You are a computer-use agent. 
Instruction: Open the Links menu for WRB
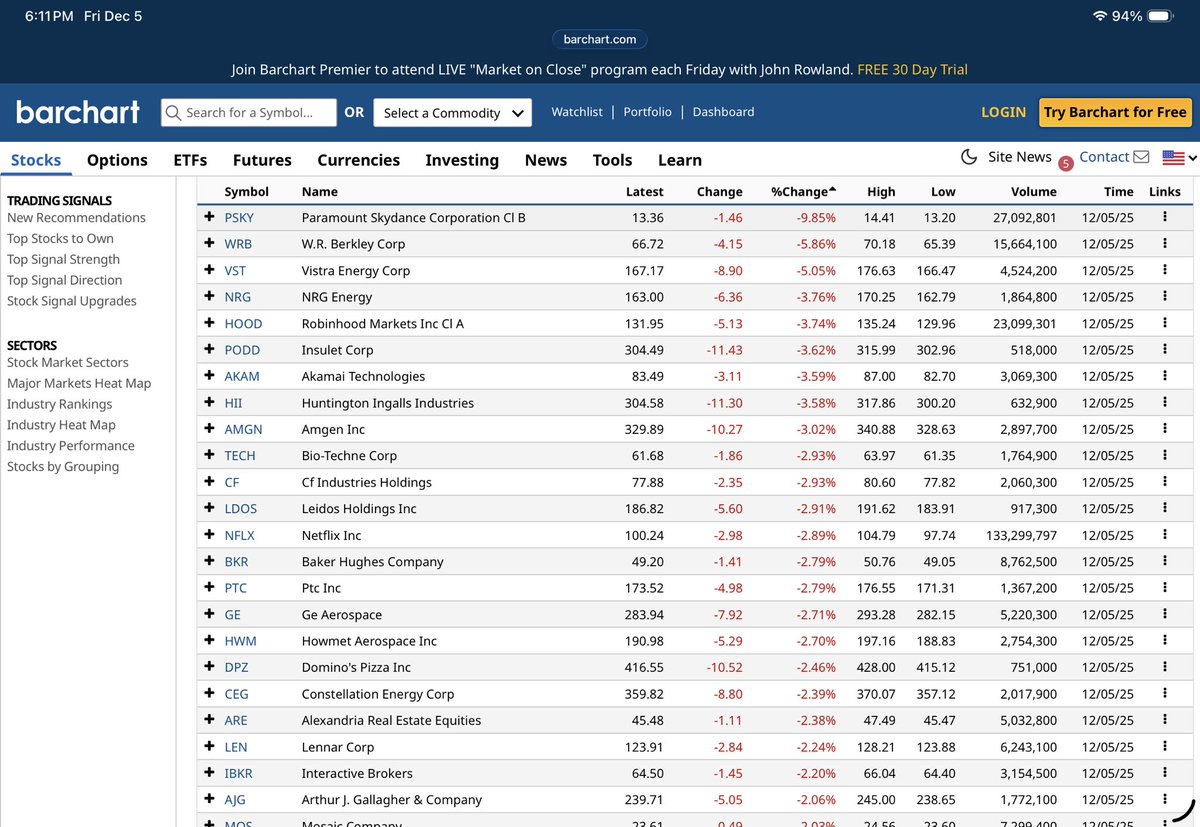[x=1165, y=244]
